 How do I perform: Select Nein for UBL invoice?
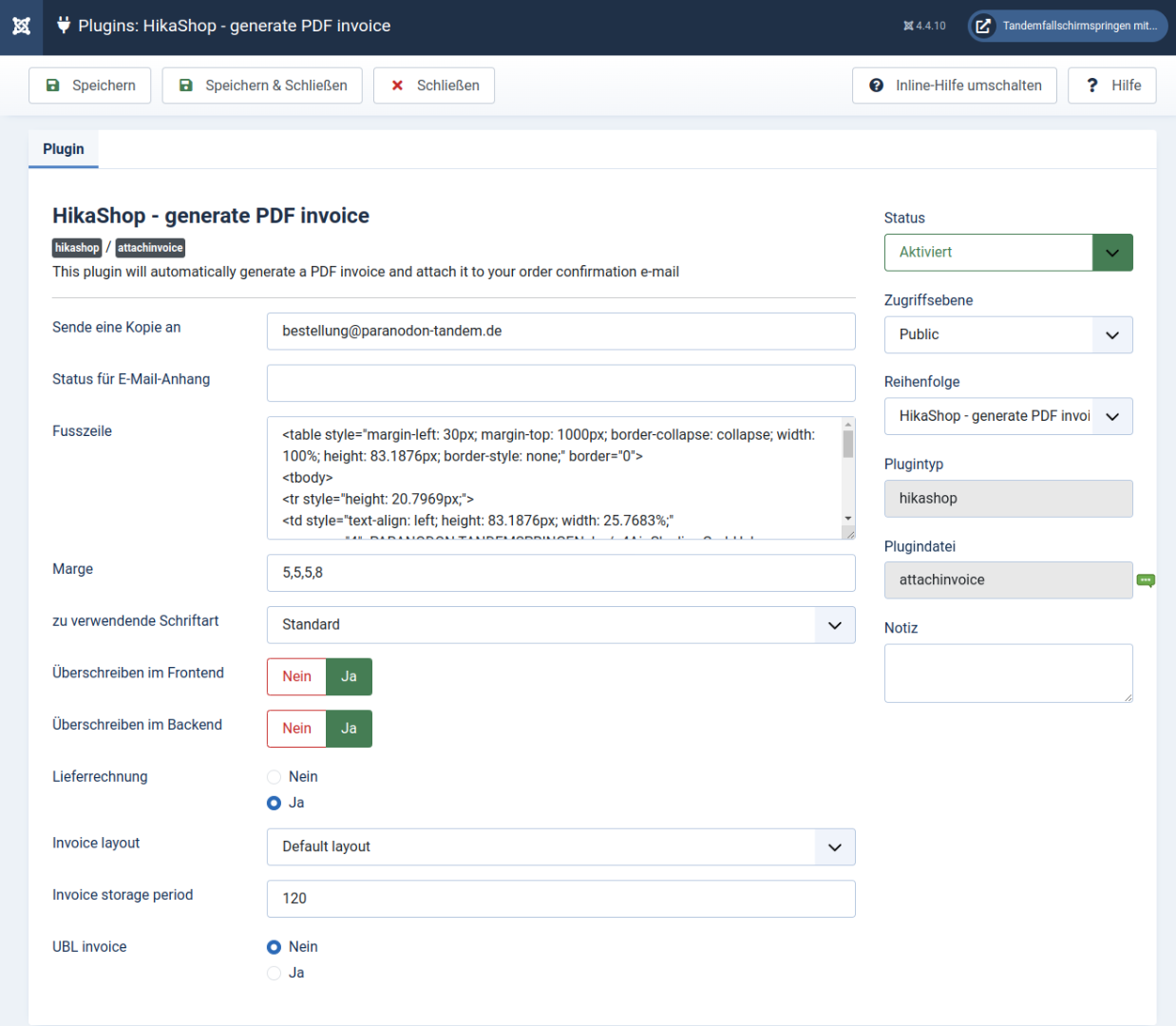pos(275,947)
